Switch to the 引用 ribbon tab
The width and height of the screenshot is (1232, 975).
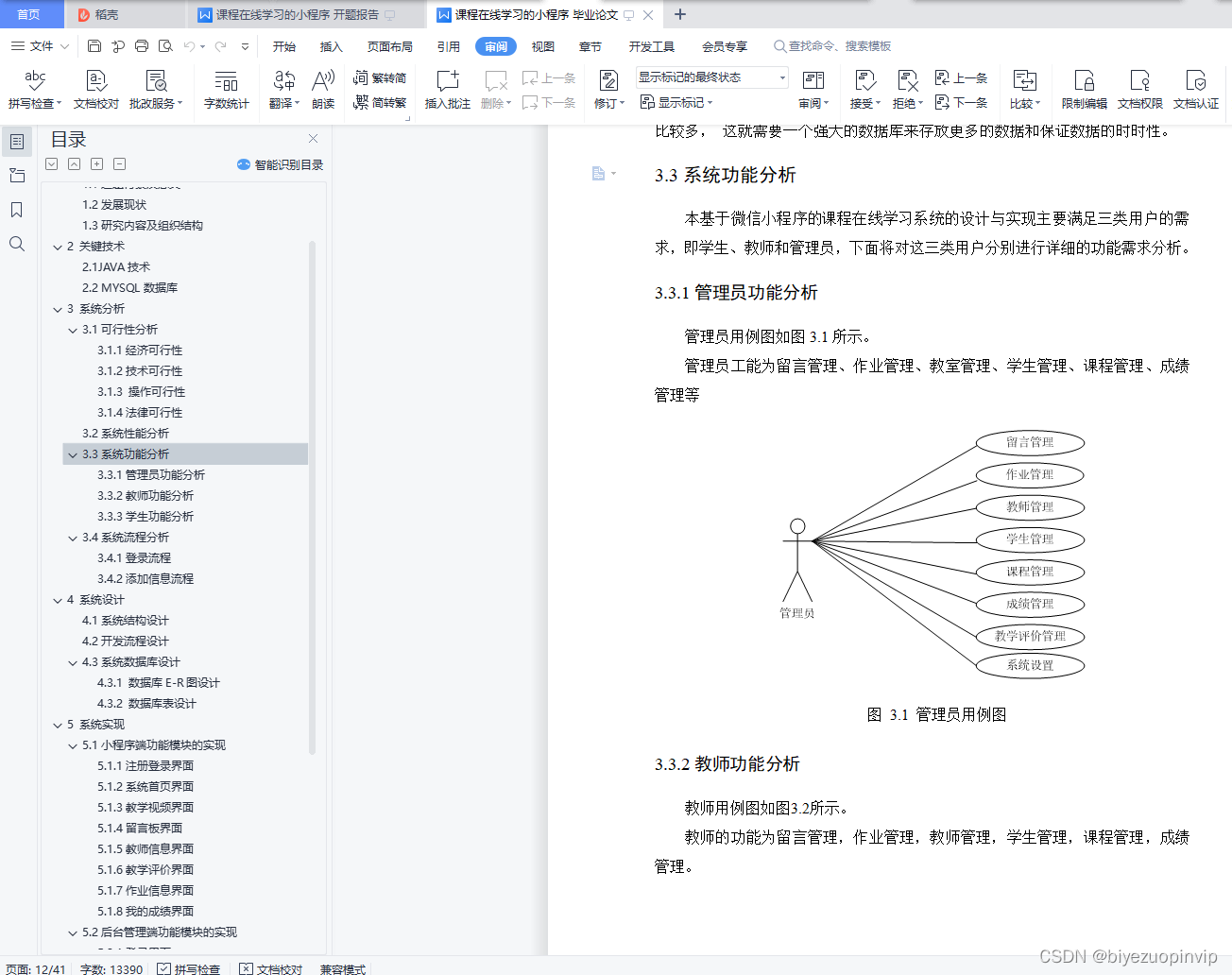(449, 46)
